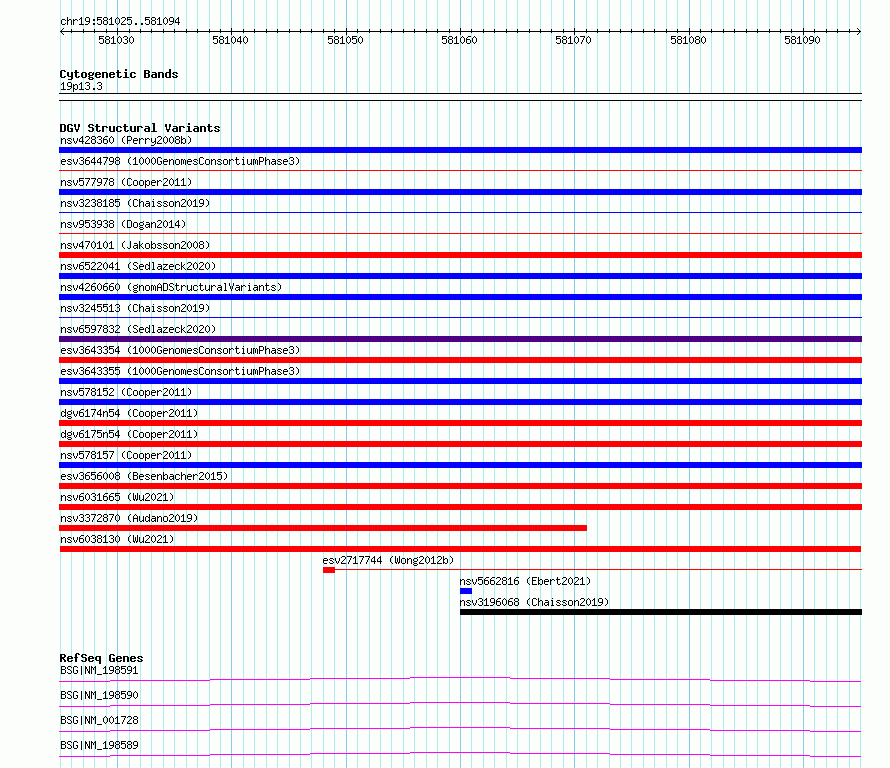Click the DGV Structural Variants track heading
Viewport: 890px width, 768px height.
point(140,128)
